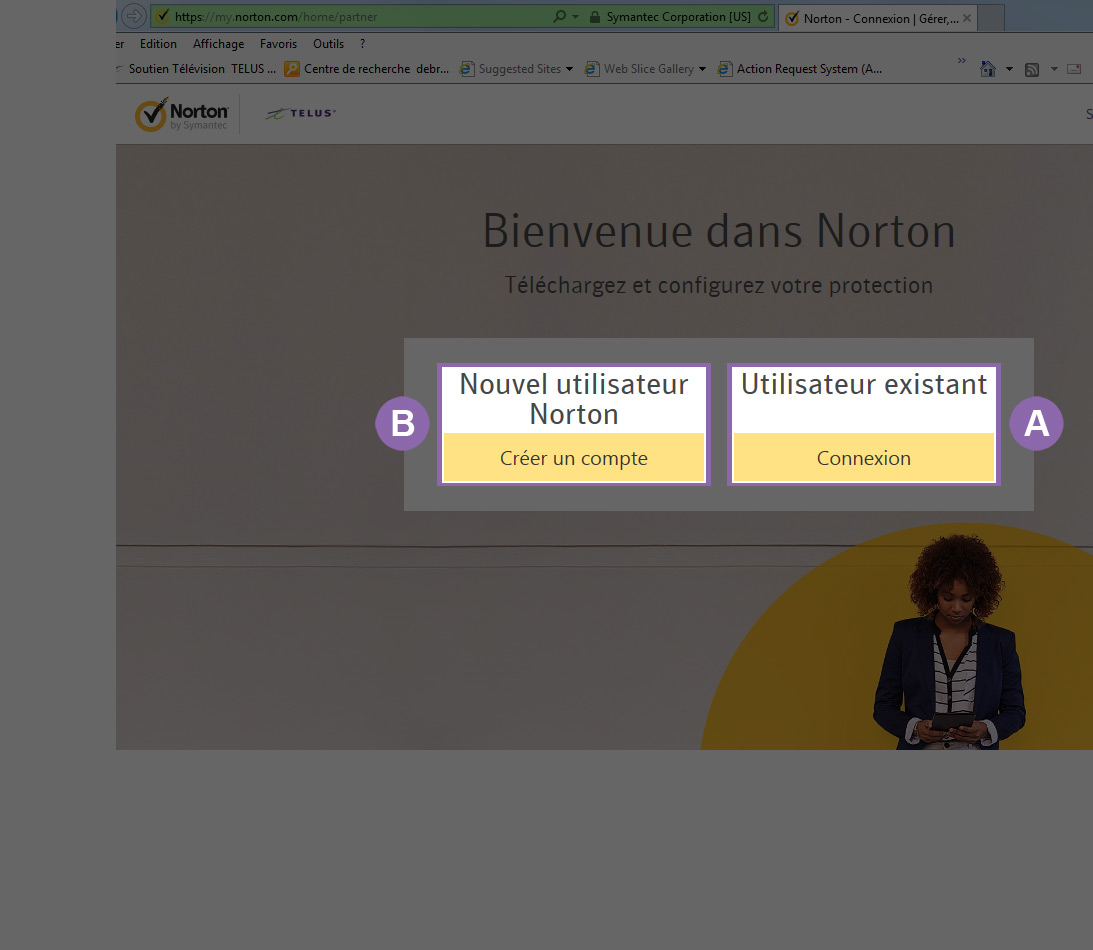Open the Outils menu
The width and height of the screenshot is (1093, 950).
pos(328,44)
